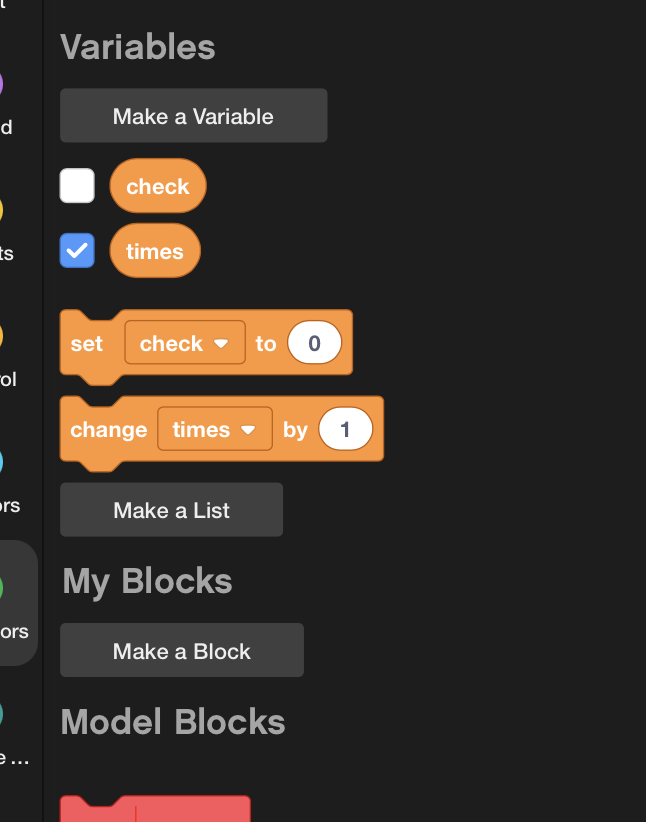The height and width of the screenshot is (822, 646).
Task: Uncheck the "times" variable checkbox
Action: [x=77, y=250]
